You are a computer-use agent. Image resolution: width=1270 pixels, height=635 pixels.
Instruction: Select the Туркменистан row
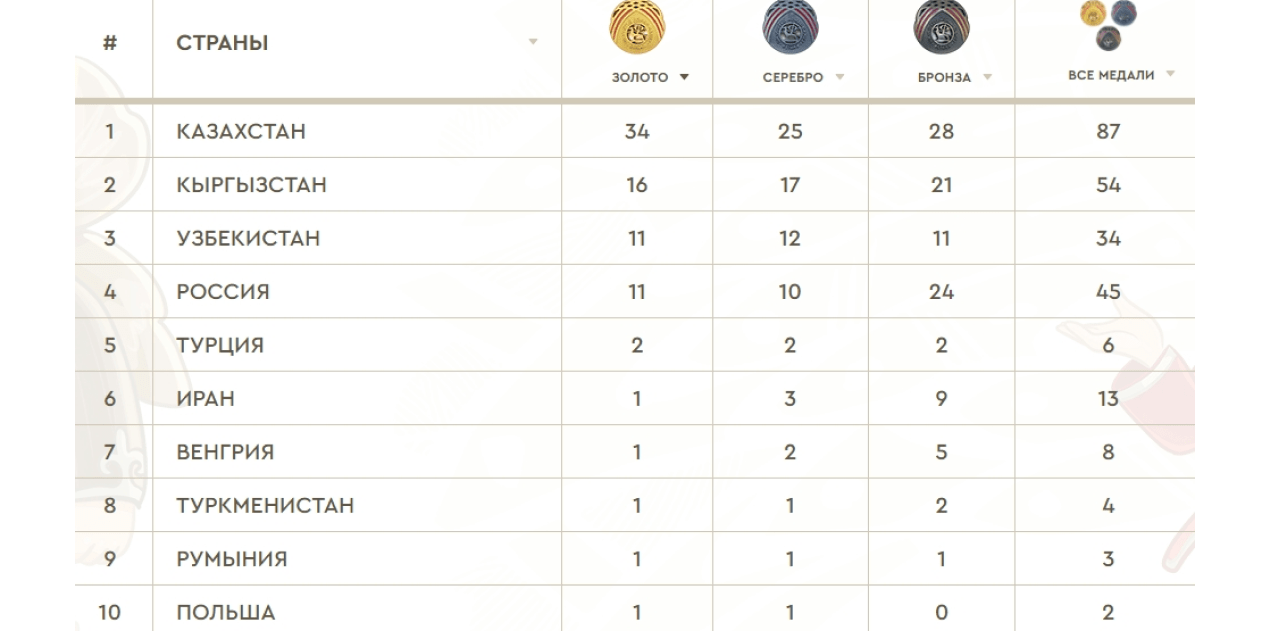[x=265, y=505]
